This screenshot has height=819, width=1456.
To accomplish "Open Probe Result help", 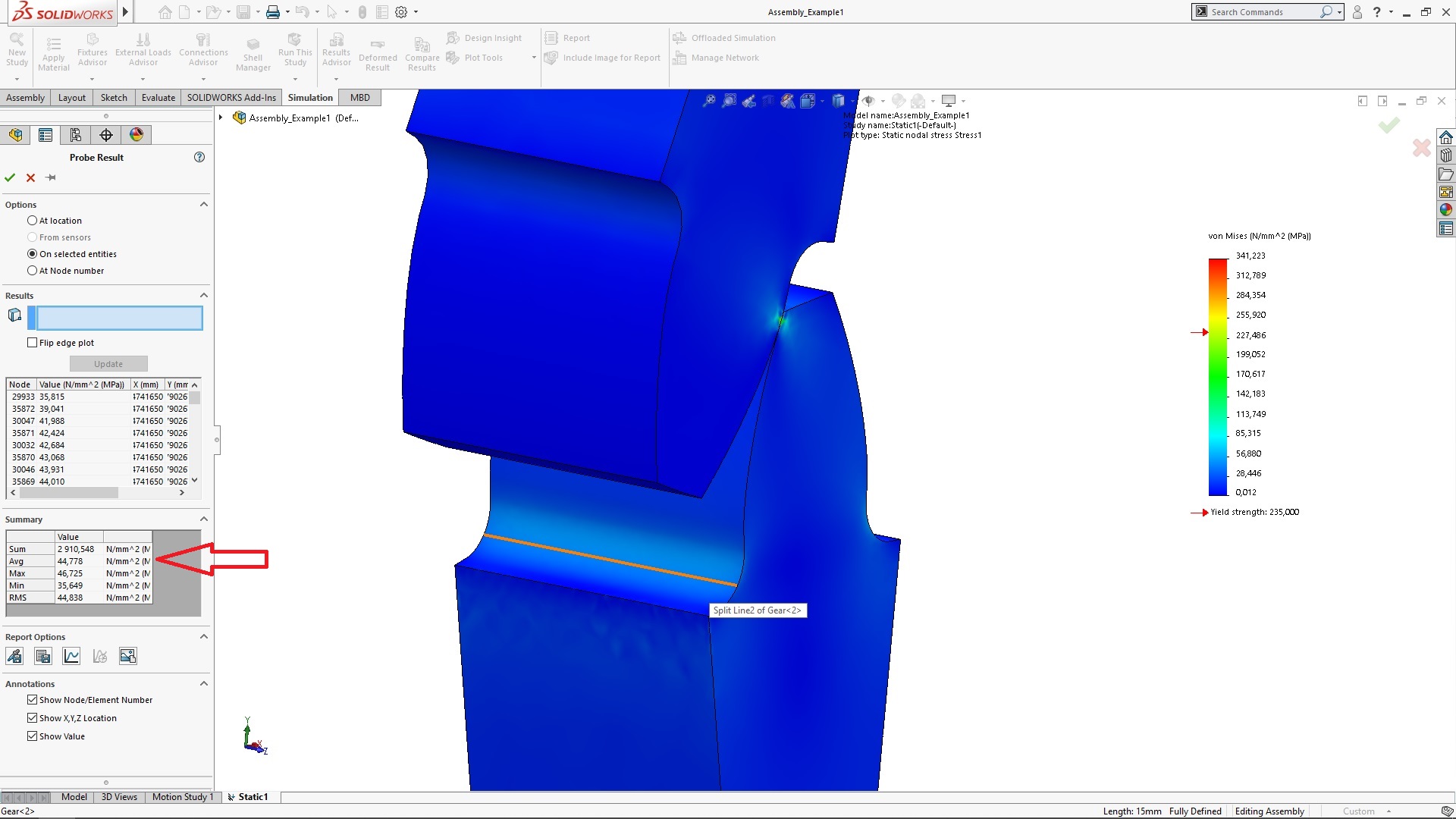I will point(199,157).
